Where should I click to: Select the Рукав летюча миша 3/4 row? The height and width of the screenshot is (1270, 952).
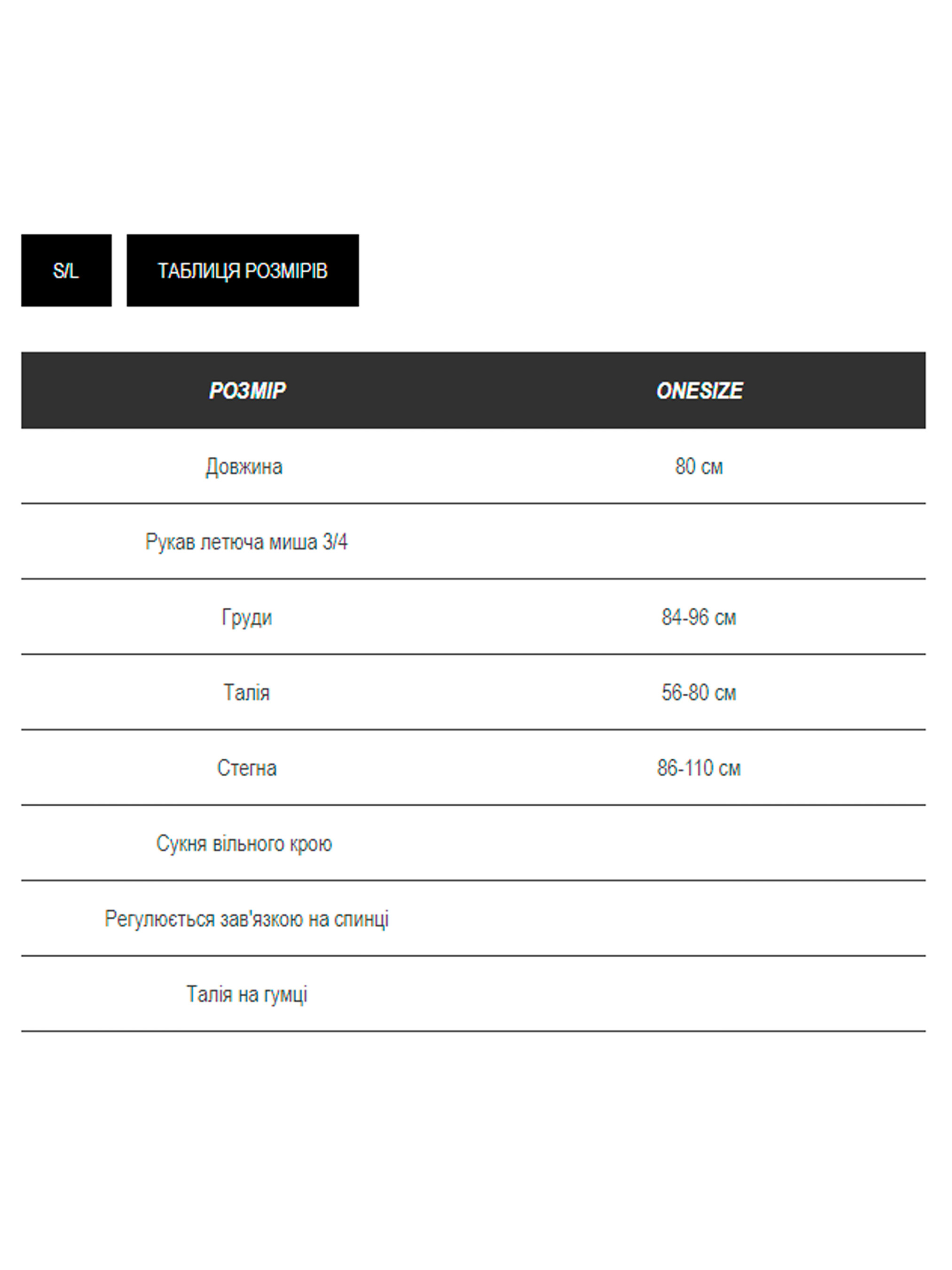pyautogui.click(x=246, y=542)
